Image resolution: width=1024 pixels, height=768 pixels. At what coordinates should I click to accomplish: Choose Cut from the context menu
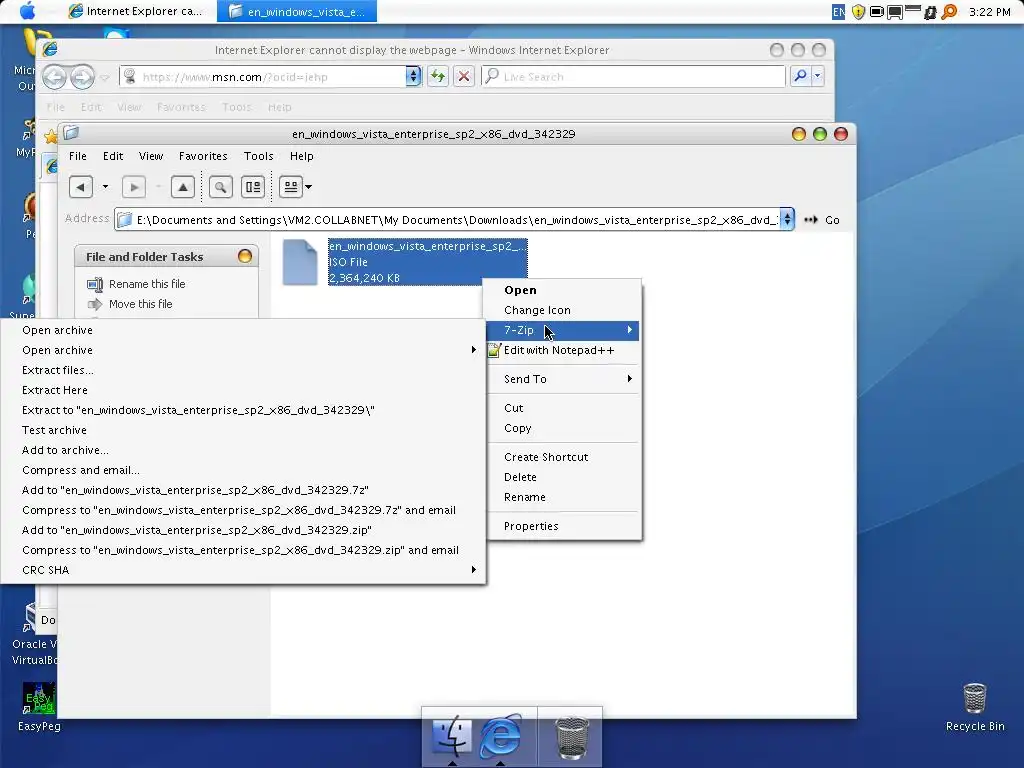tap(563, 408)
